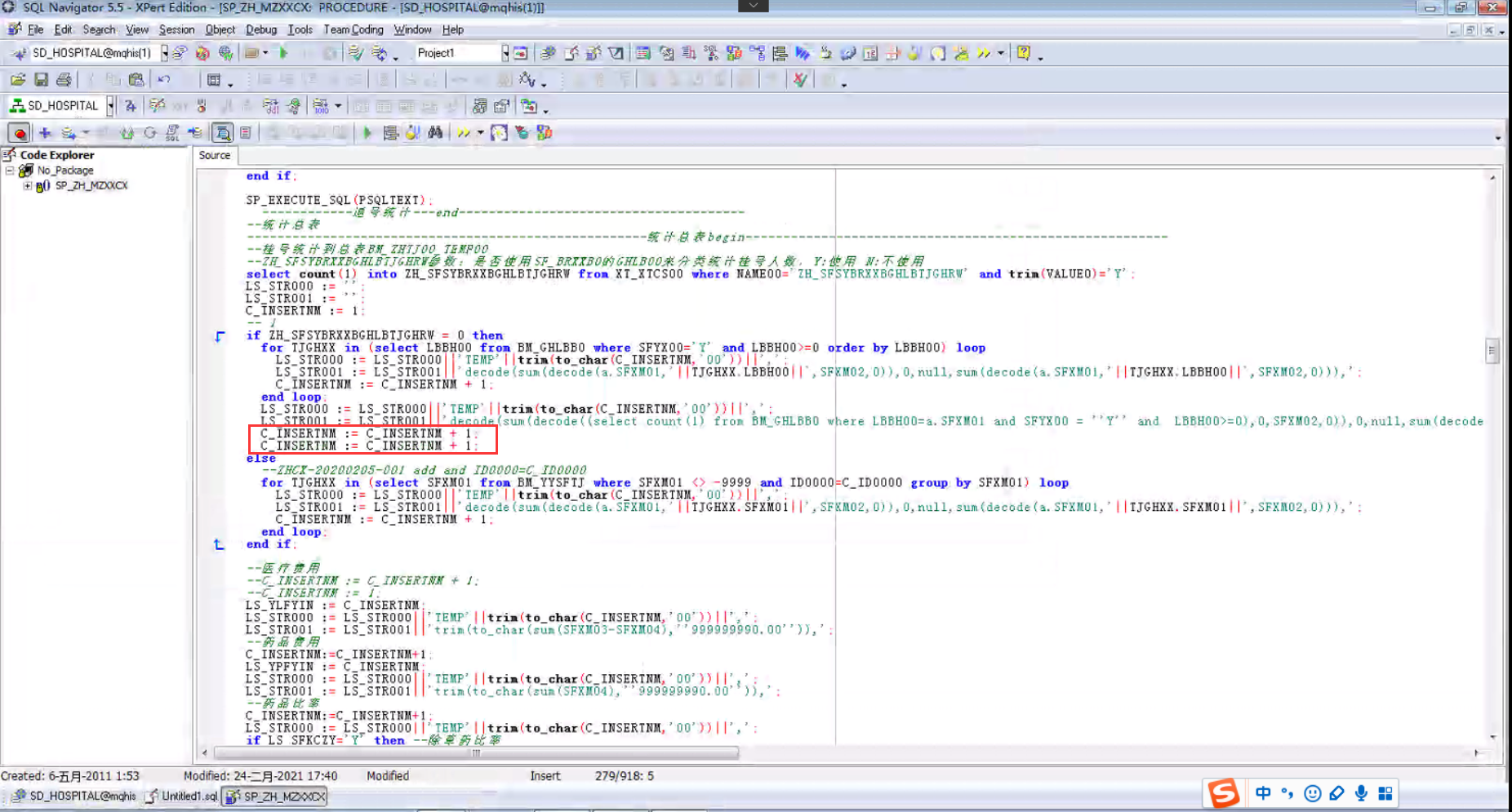The image size is (1512, 812).
Task: Toggle the Sogou microphone voice input
Action: (1361, 793)
